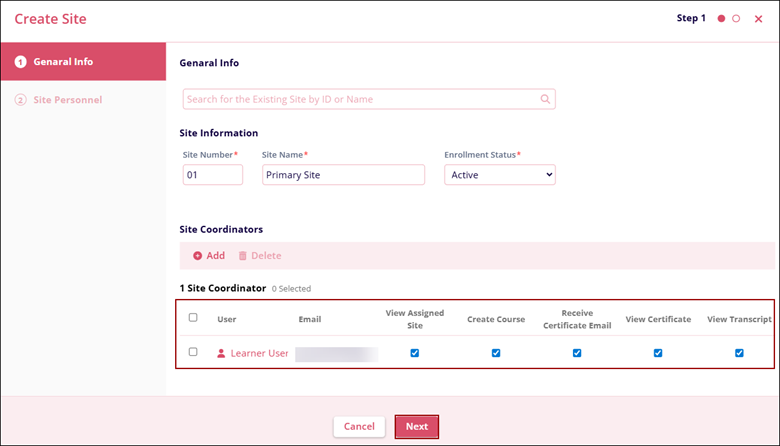This screenshot has height=446, width=780.
Task: Toggle the select-all coordinators checkbox
Action: (193, 318)
